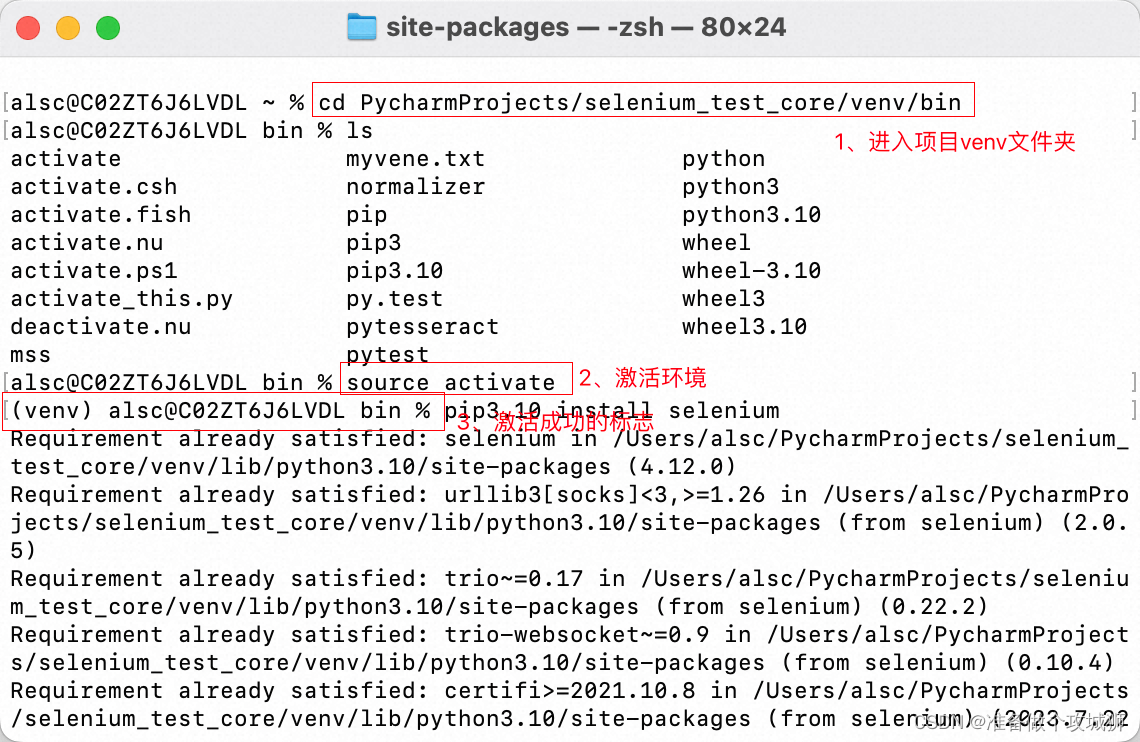Screen dimensions: 1140x742
Task: Click the yellow minimize button
Action: coord(67,27)
